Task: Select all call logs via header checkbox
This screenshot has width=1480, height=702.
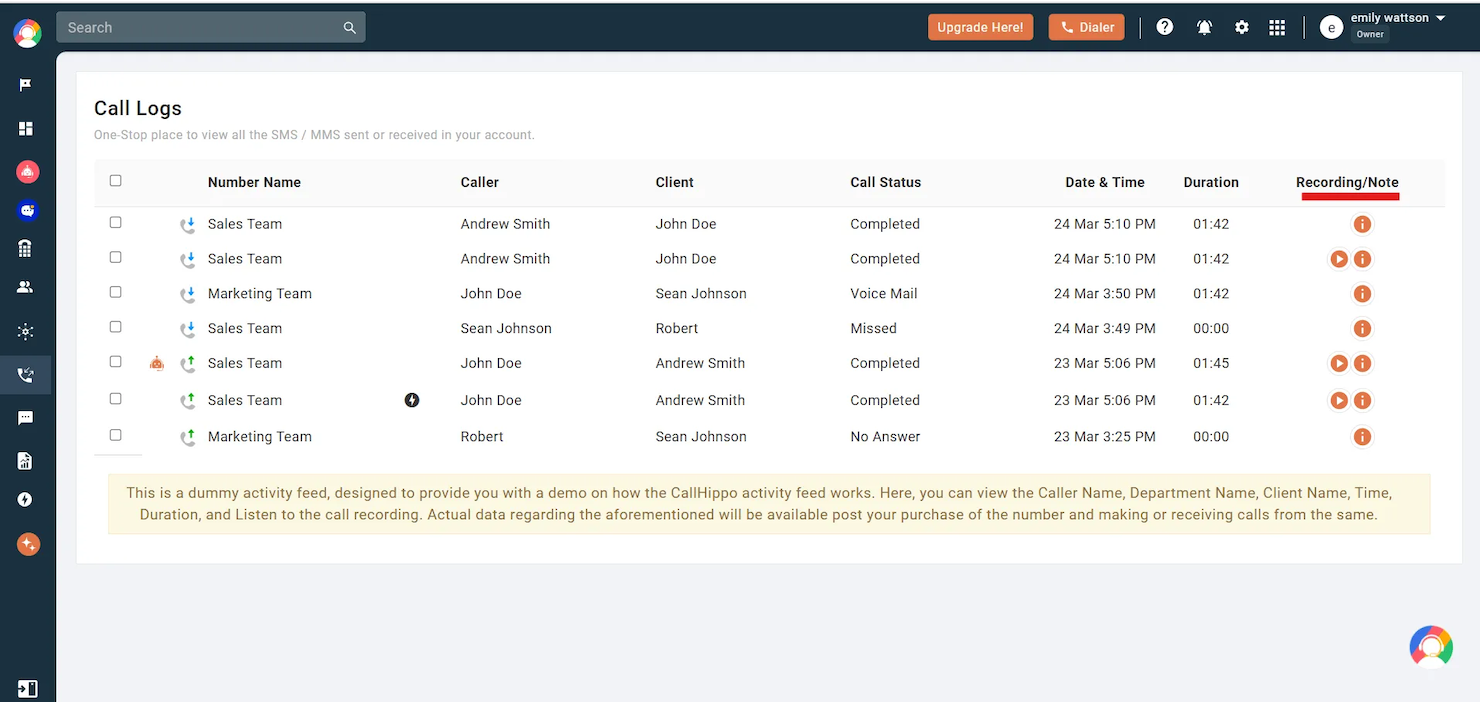Action: point(115,180)
